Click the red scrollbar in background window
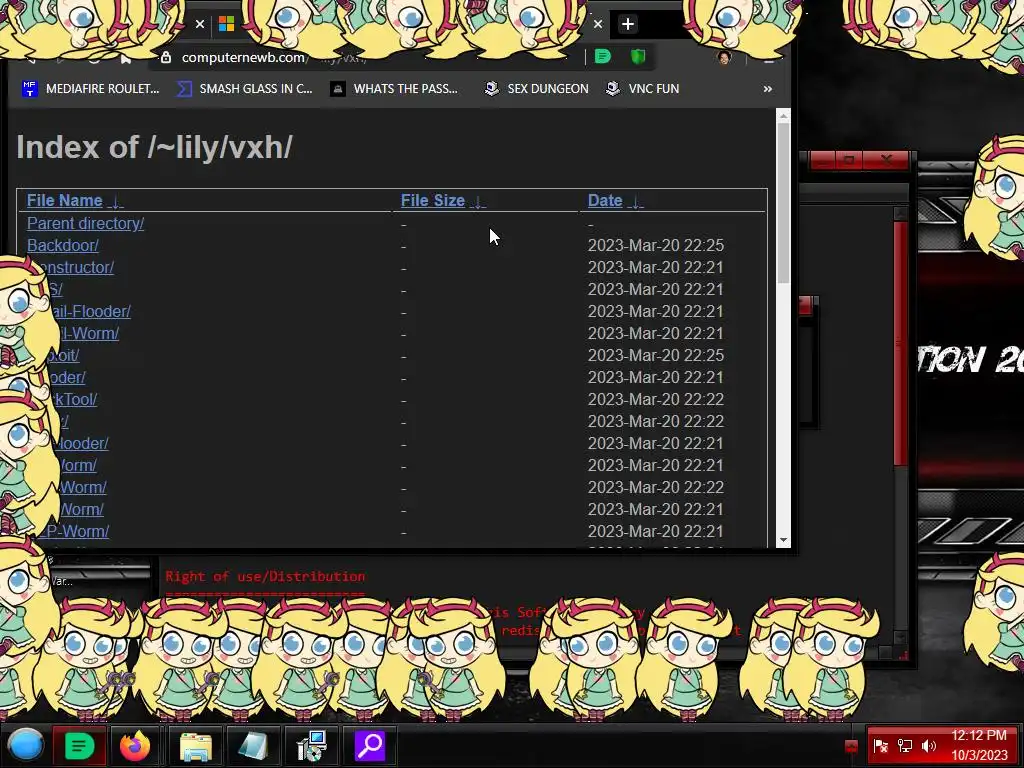 pos(901,344)
